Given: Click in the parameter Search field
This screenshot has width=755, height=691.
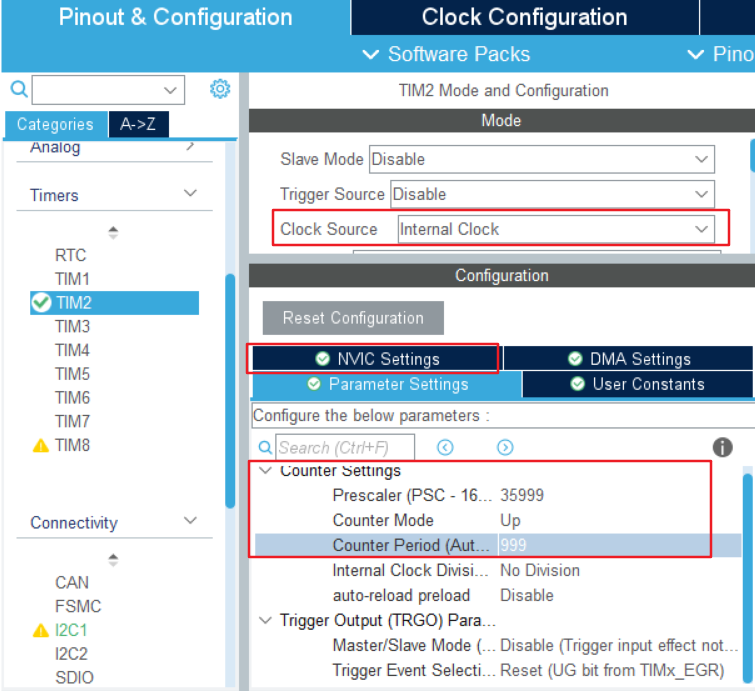Looking at the screenshot, I should tap(345, 448).
